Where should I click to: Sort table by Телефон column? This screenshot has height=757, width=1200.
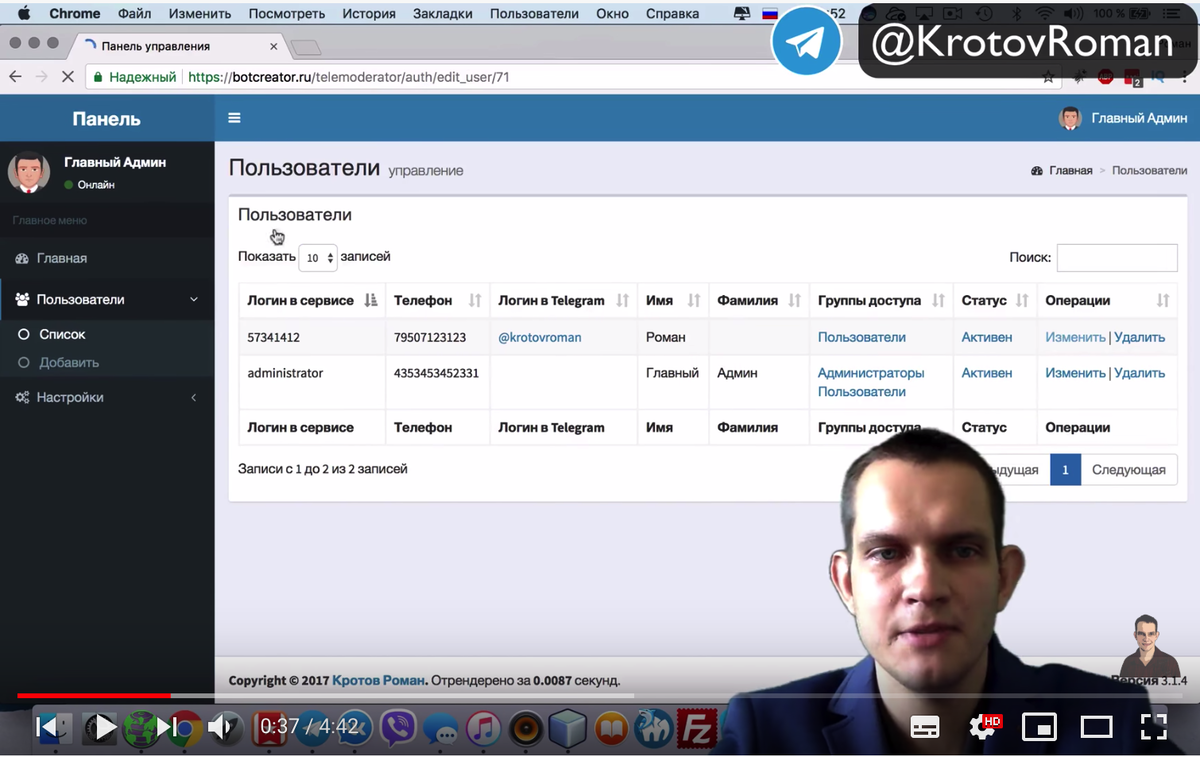(438, 300)
